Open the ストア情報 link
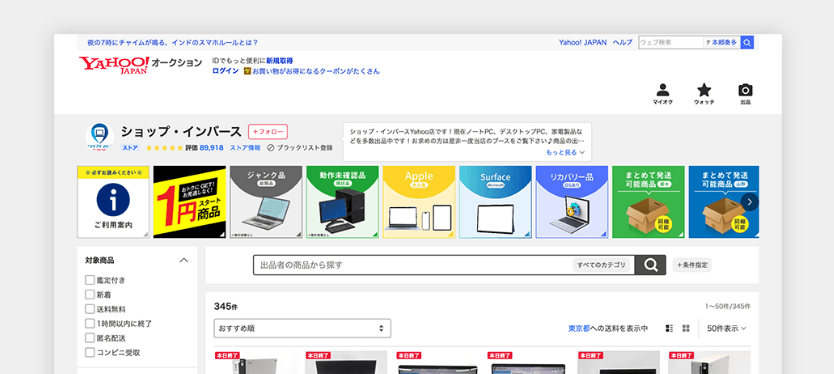The width and height of the screenshot is (834, 374). [245, 148]
